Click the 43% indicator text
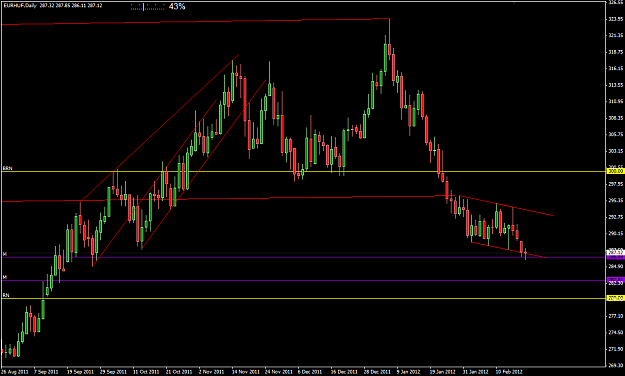625x376 pixels. pos(177,6)
